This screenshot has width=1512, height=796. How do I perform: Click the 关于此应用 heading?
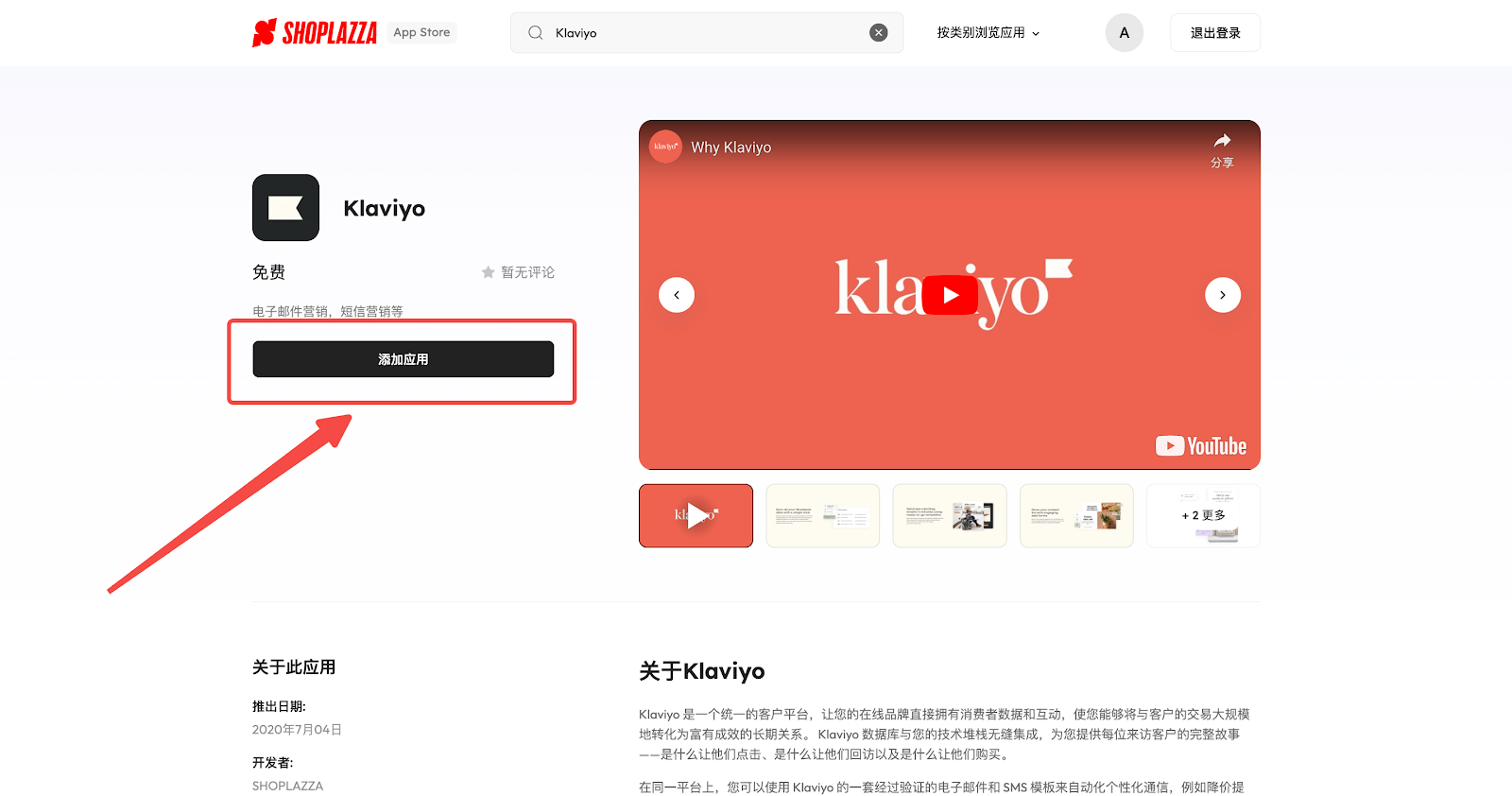pos(294,667)
